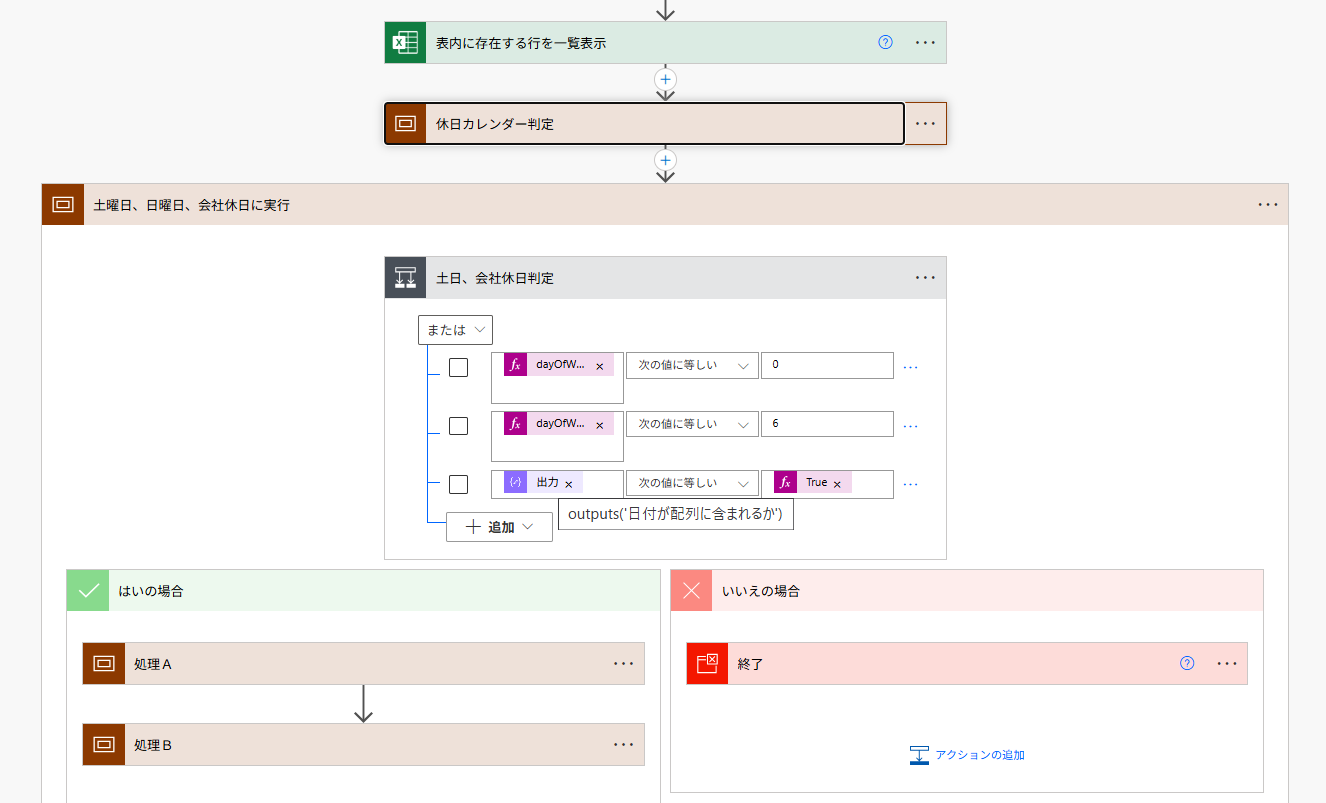This screenshot has height=803, width=1326.
Task: Click the left field with 出力 token
Action: tap(557, 484)
